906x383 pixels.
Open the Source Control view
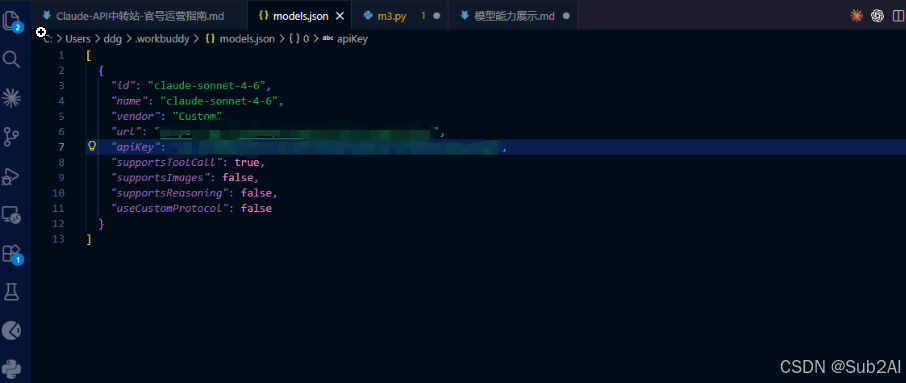pos(12,137)
